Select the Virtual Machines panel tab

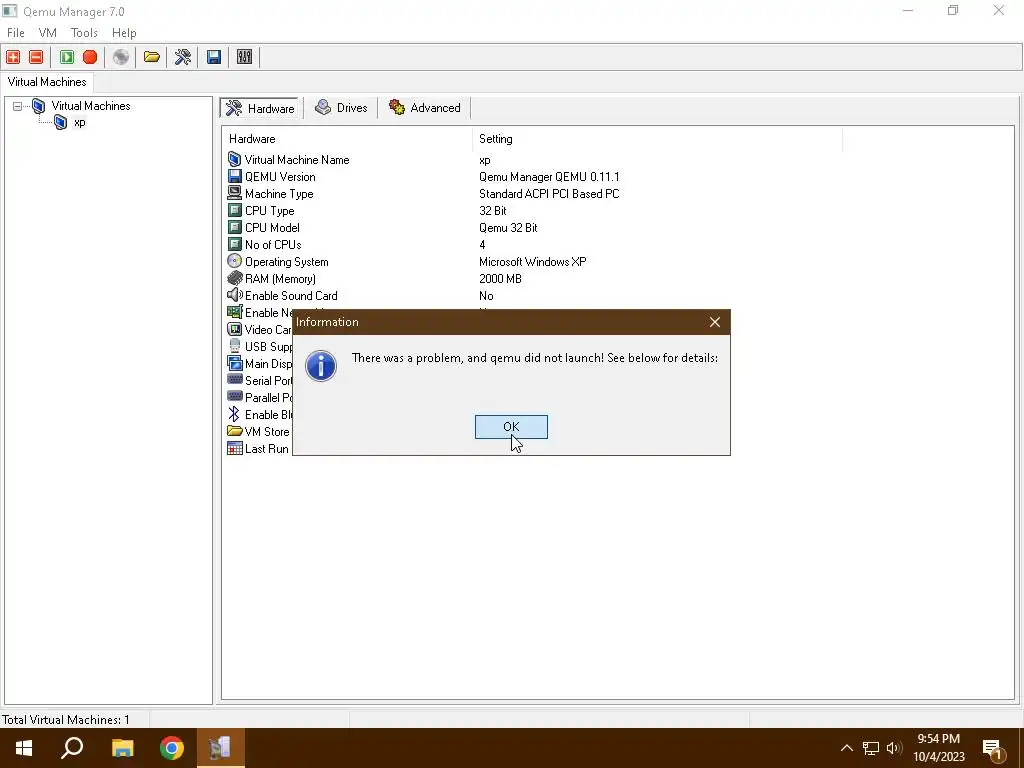(x=47, y=82)
